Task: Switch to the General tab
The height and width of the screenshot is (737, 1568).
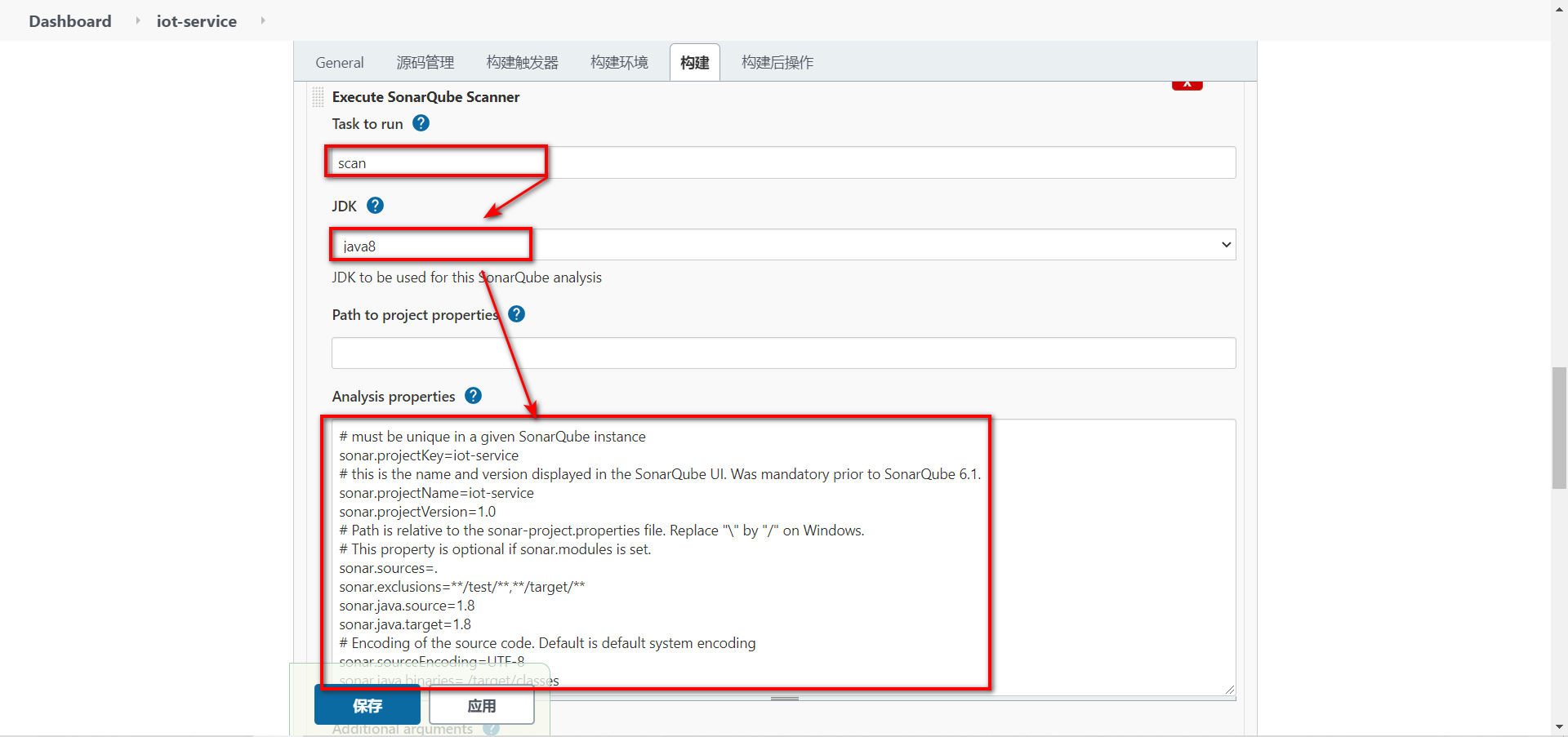Action: 340,63
